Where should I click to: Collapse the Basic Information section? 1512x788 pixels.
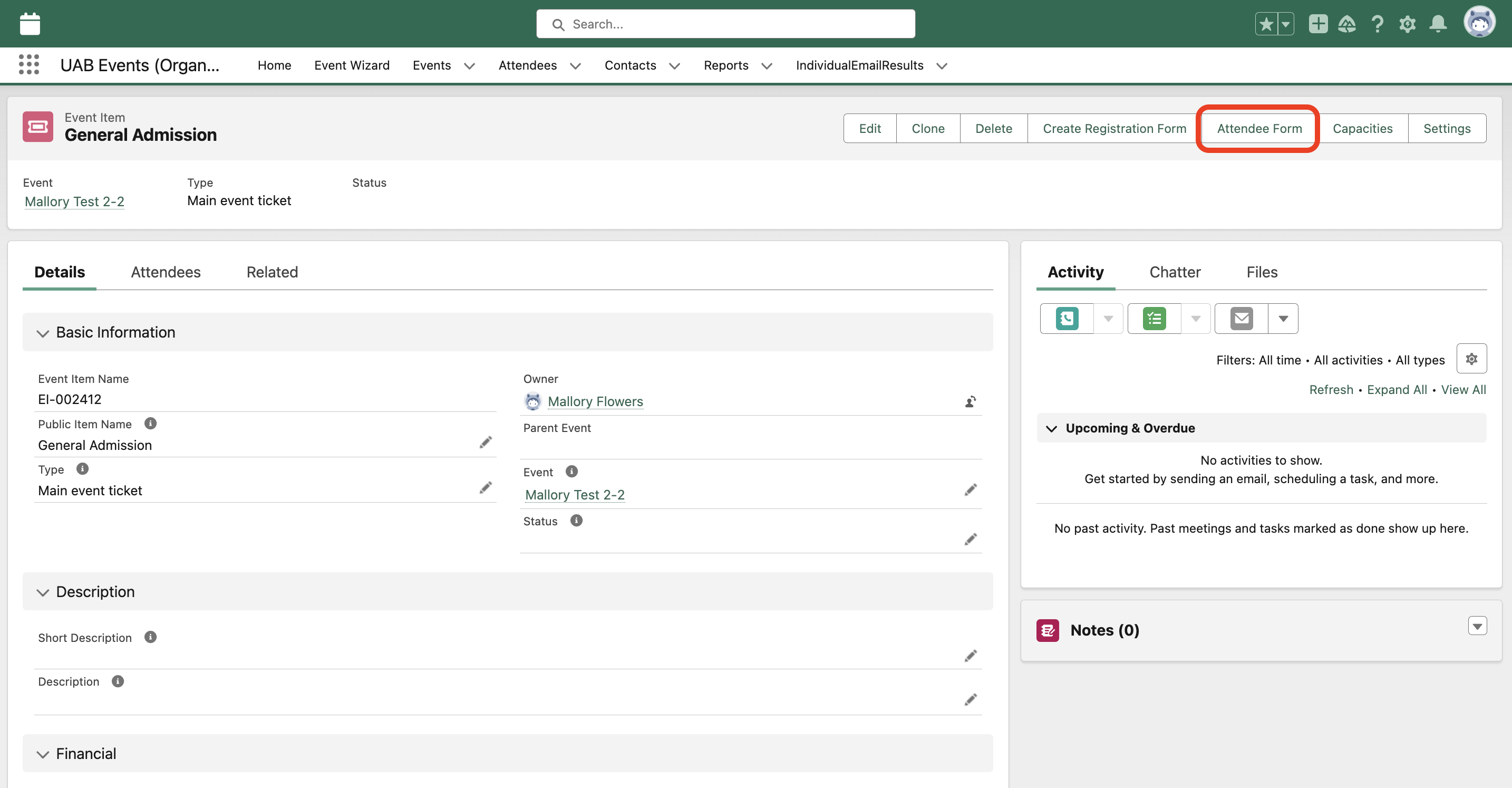coord(42,333)
